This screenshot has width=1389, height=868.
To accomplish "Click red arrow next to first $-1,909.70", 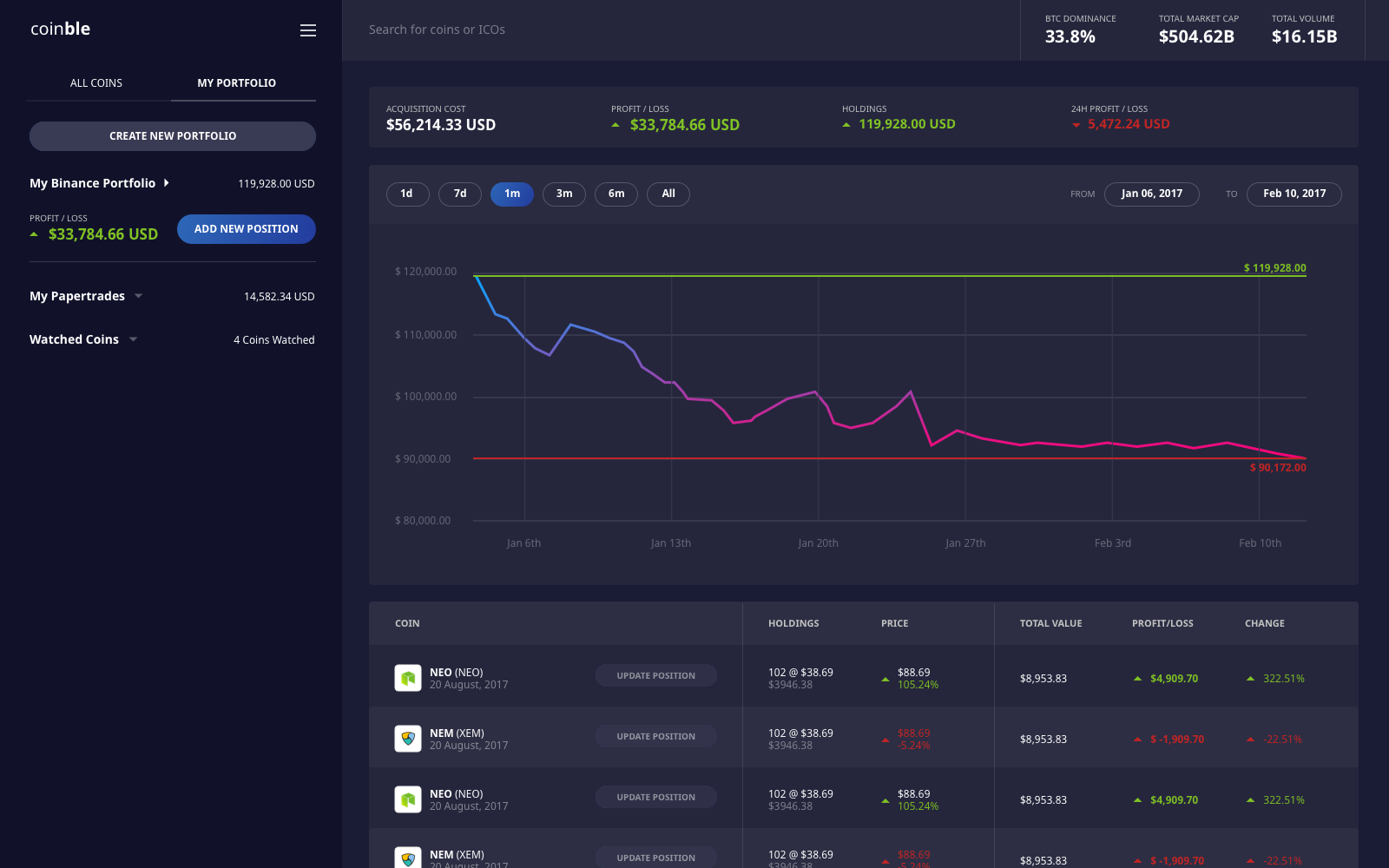I will coord(1137,740).
